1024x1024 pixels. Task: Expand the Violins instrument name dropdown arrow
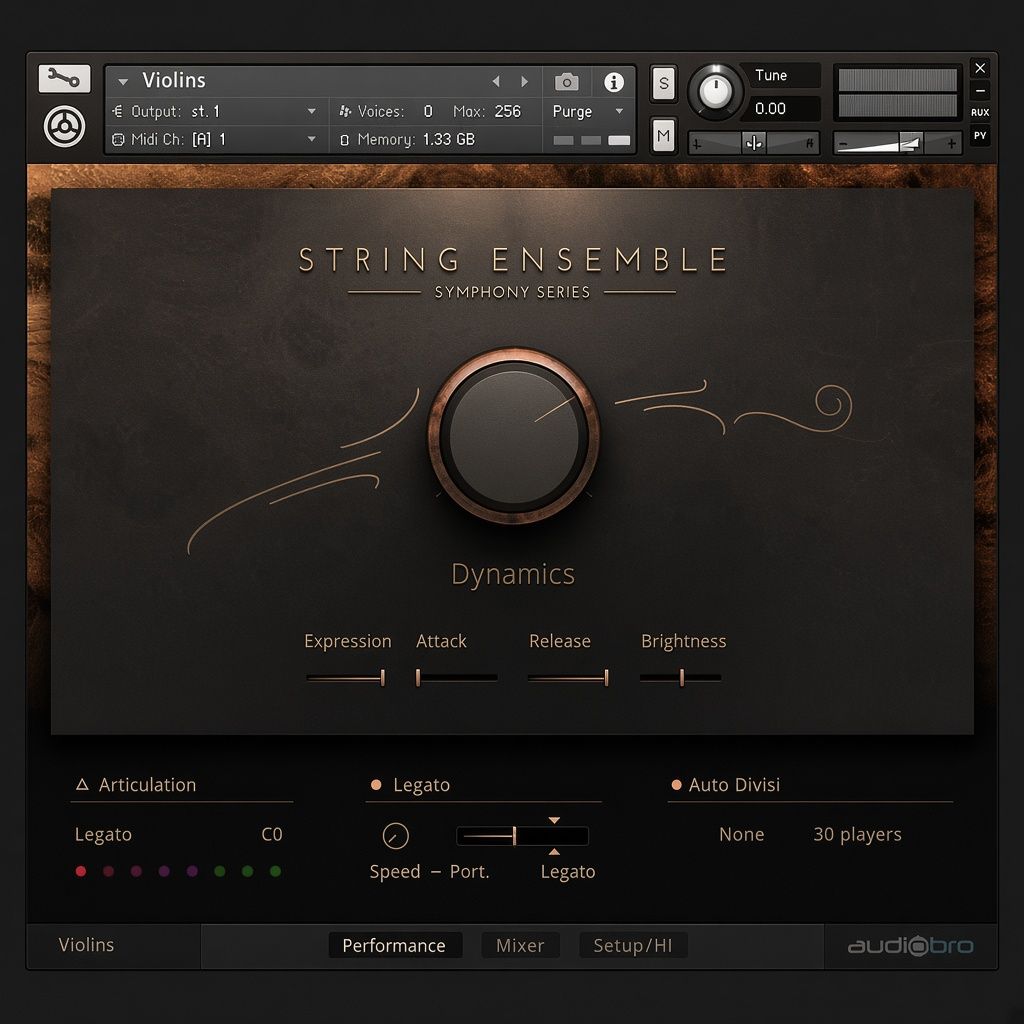pos(123,82)
